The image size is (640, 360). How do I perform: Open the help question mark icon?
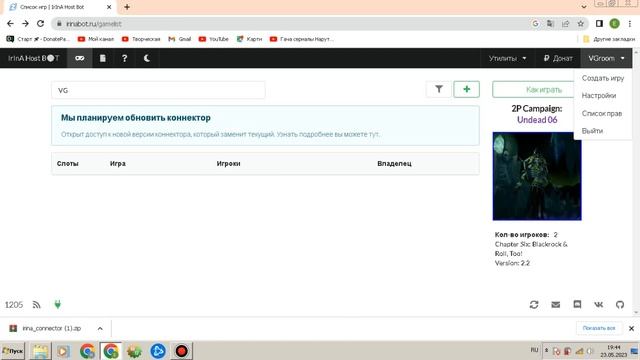click(x=124, y=58)
